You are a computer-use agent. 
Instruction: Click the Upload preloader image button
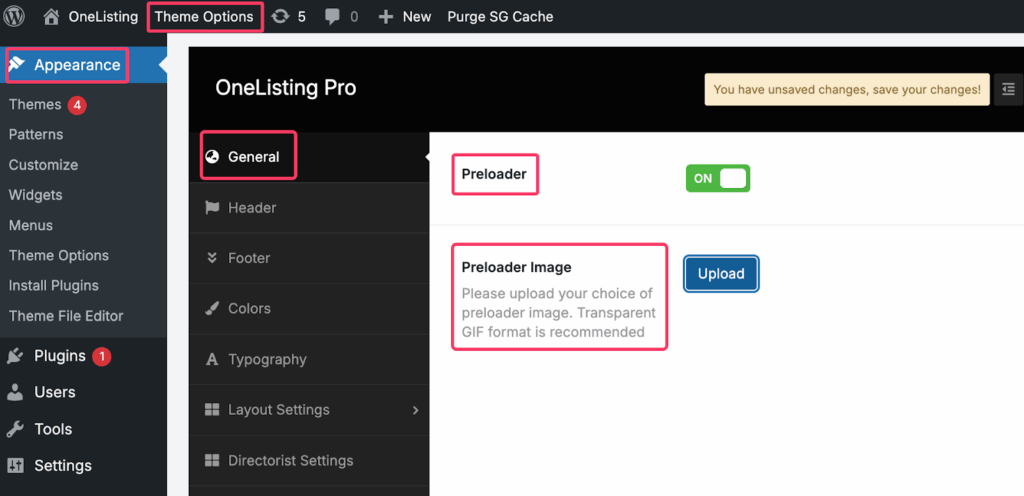[x=721, y=274]
